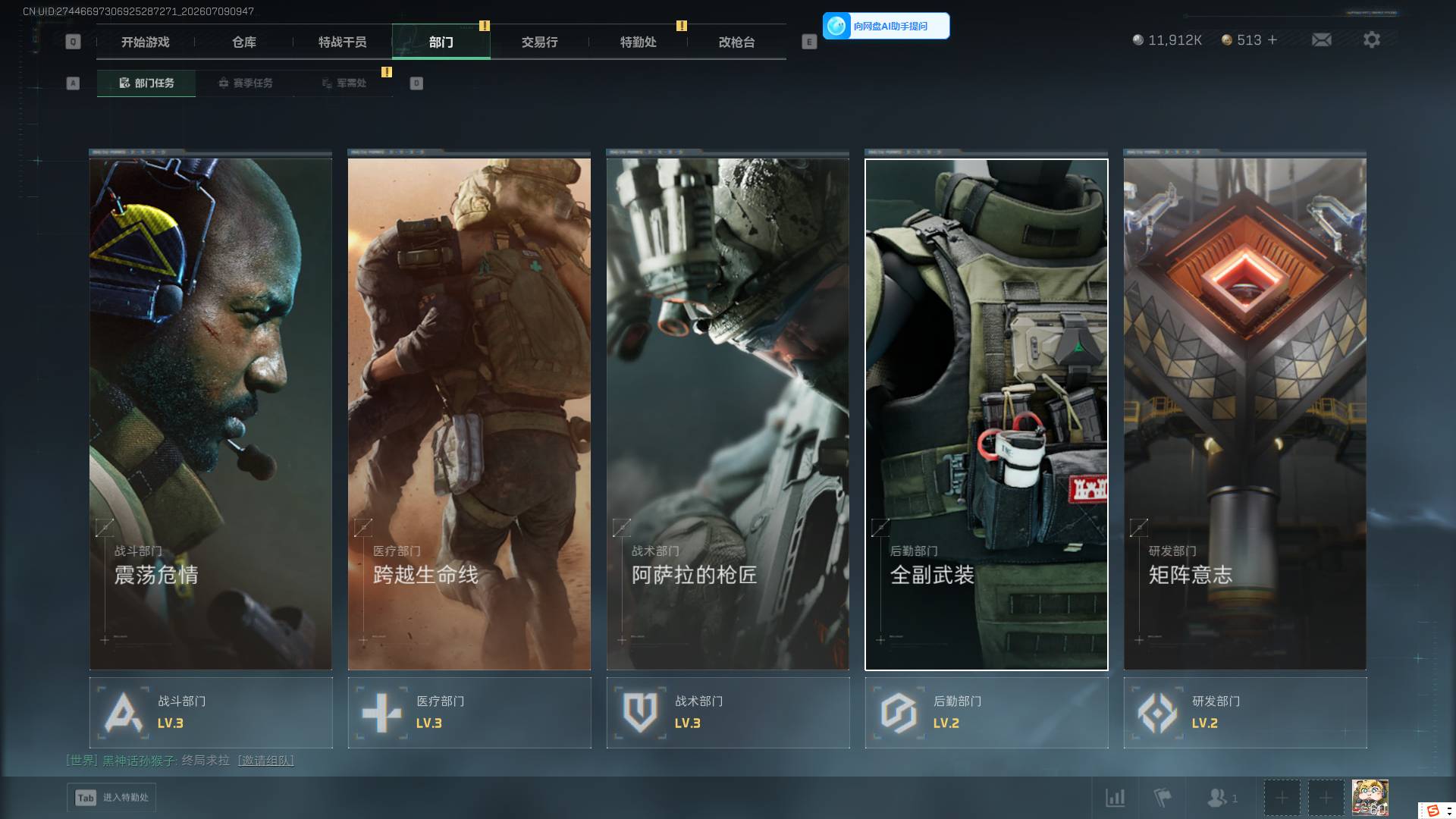The image size is (1456, 819).
Task: Click the flag icon in bottom bar
Action: tap(1162, 798)
